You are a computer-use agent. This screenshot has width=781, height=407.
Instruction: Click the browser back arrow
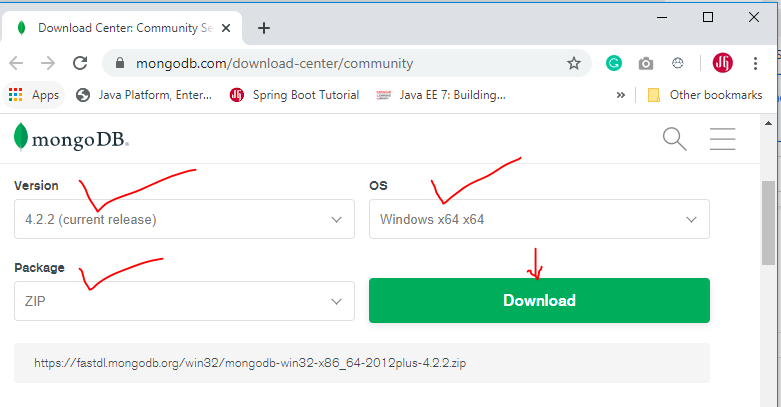pos(16,63)
